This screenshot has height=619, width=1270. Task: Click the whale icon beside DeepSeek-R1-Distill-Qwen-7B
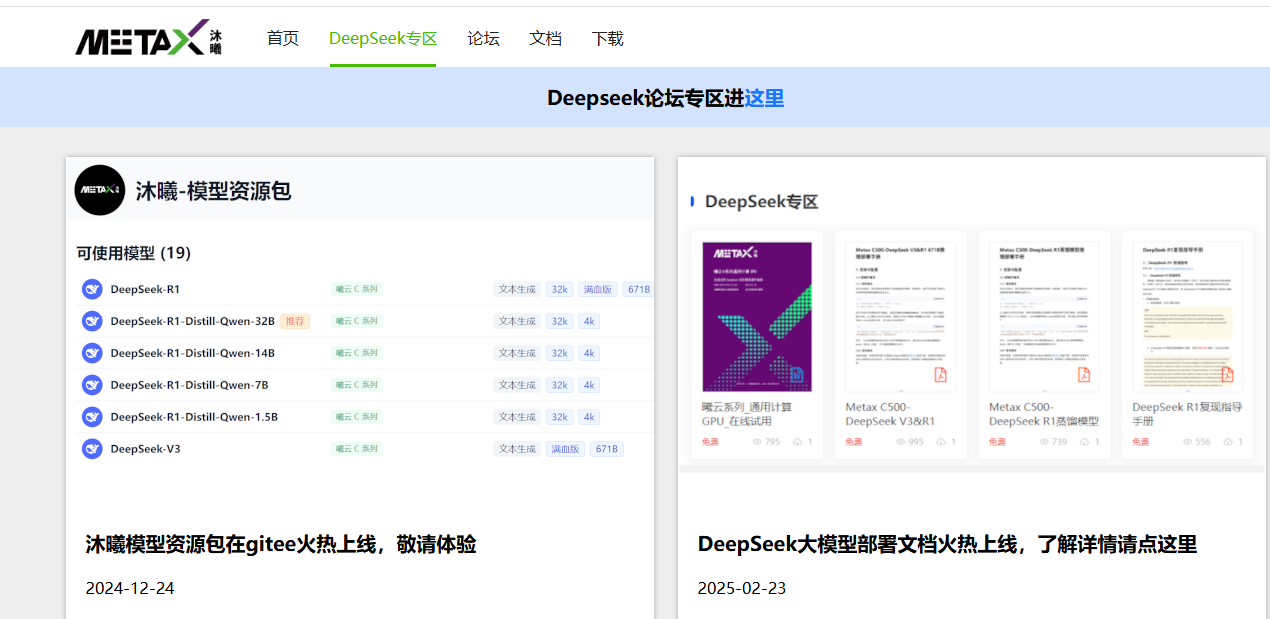point(92,385)
